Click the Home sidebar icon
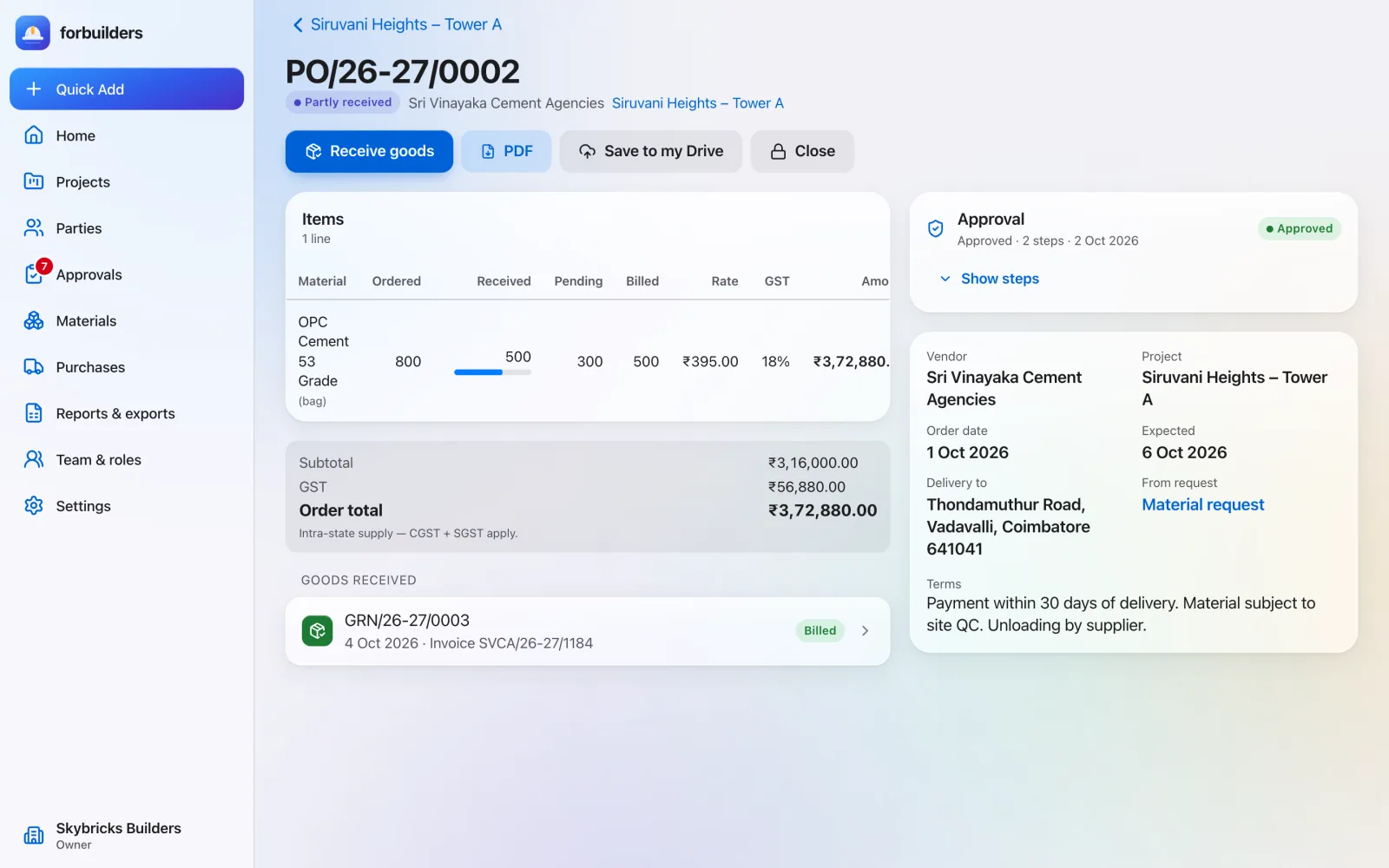The image size is (1389, 868). 34,135
